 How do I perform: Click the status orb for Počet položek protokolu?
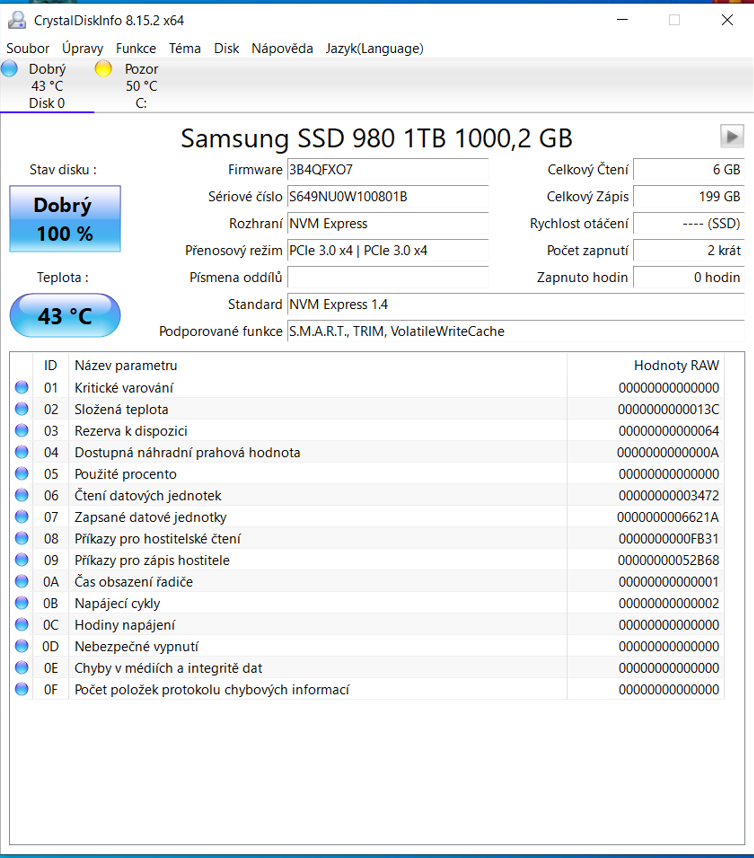pyautogui.click(x=22, y=689)
